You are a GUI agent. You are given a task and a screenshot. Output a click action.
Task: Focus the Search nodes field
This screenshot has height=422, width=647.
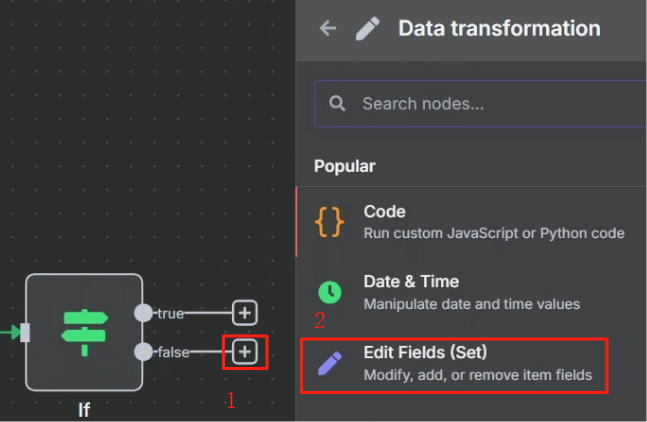480,104
